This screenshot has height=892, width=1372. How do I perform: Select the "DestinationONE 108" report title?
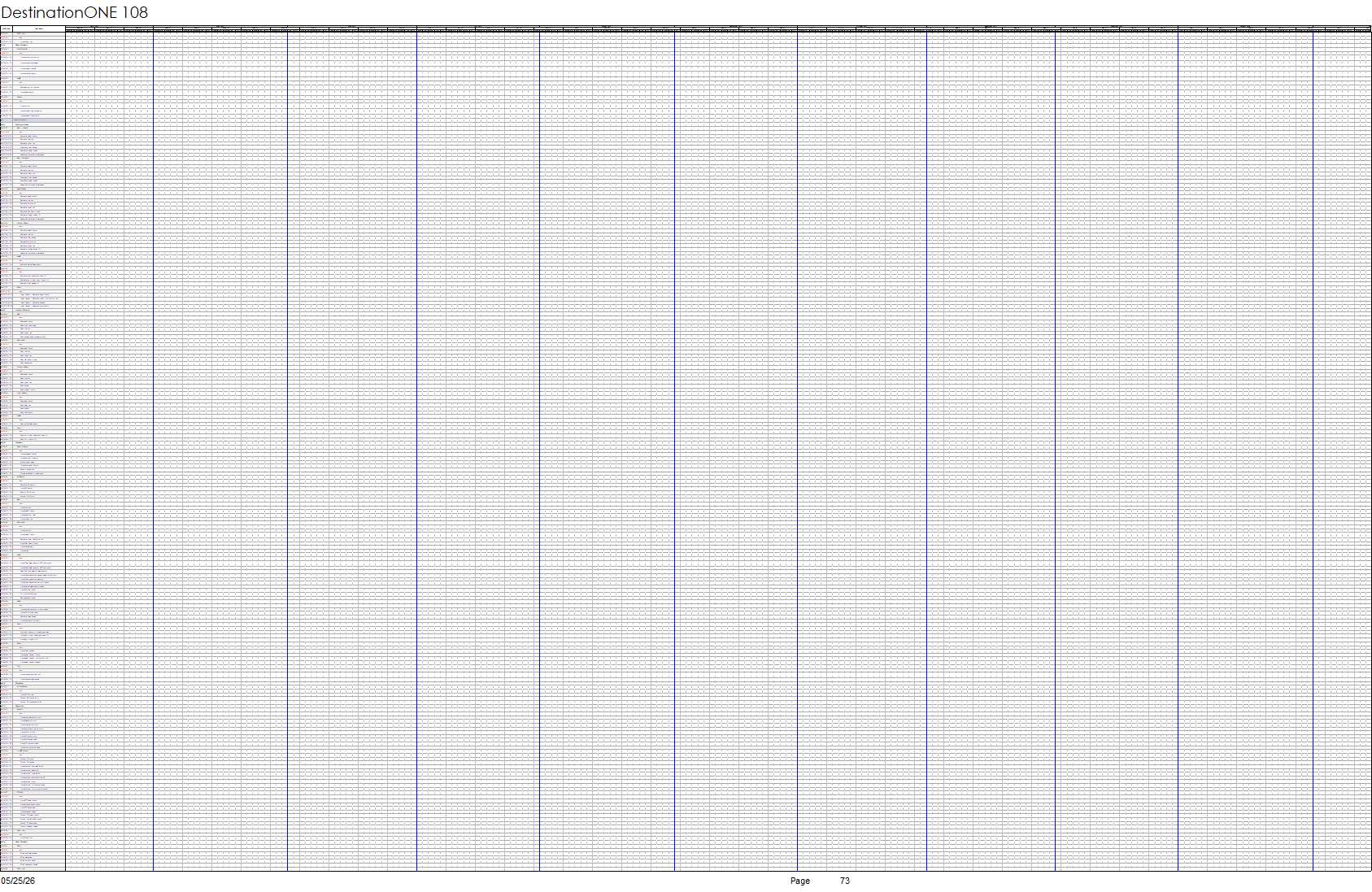(x=75, y=12)
